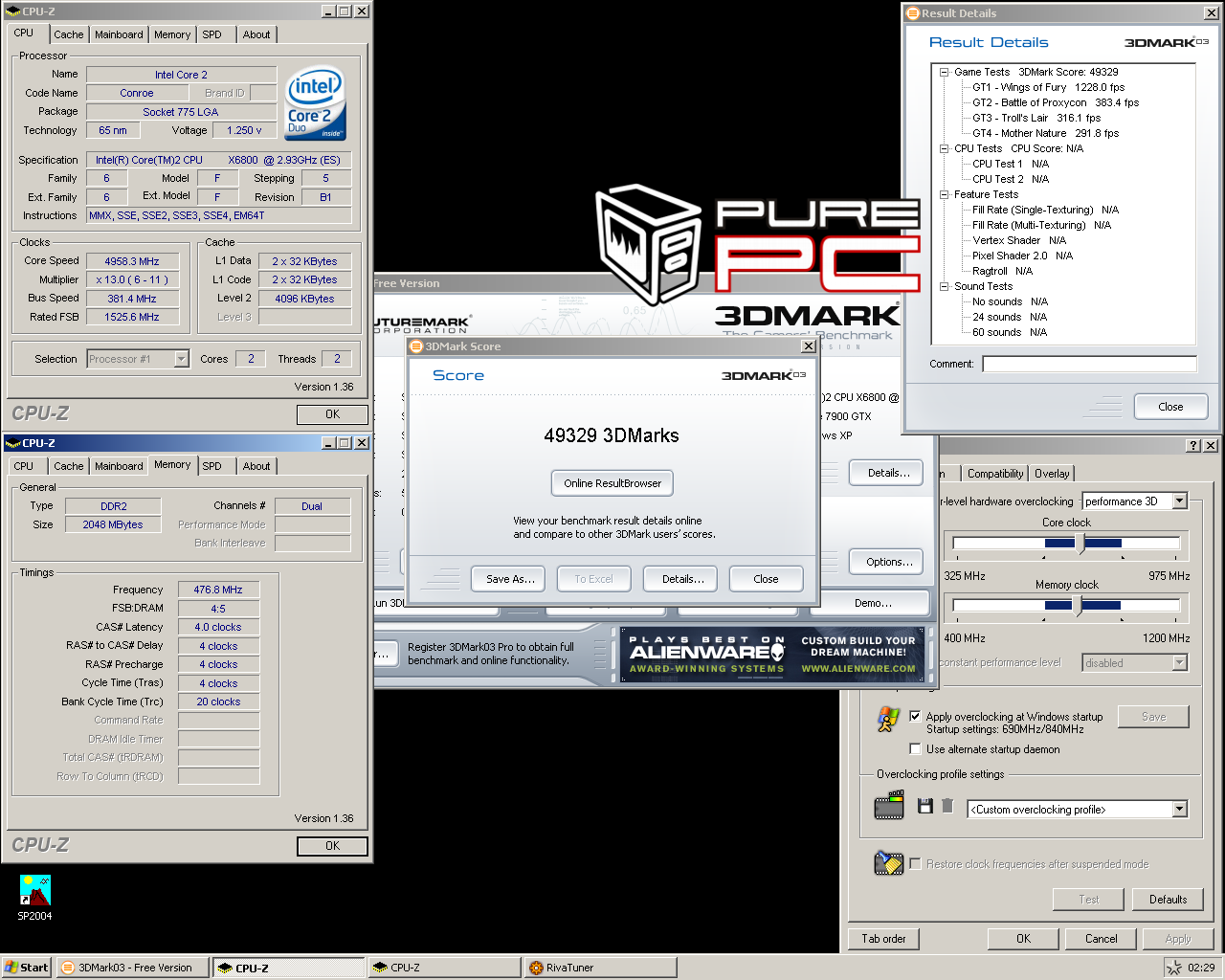Click the Online ResultBrowser button

[612, 483]
